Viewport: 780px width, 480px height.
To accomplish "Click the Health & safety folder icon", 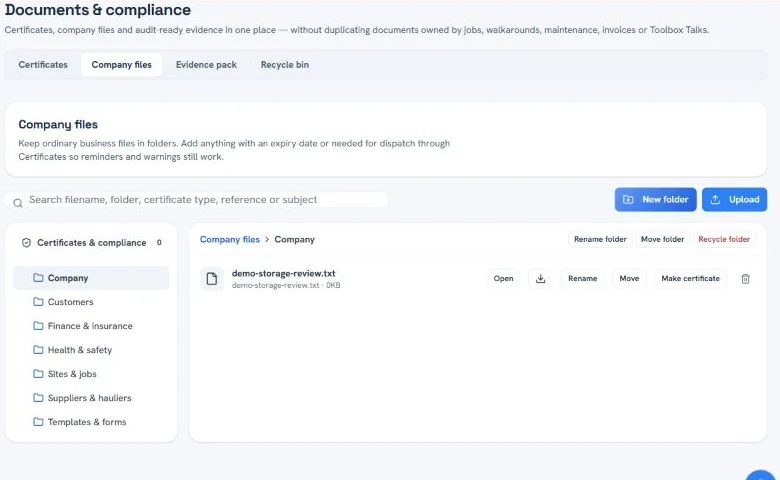I will (x=38, y=349).
